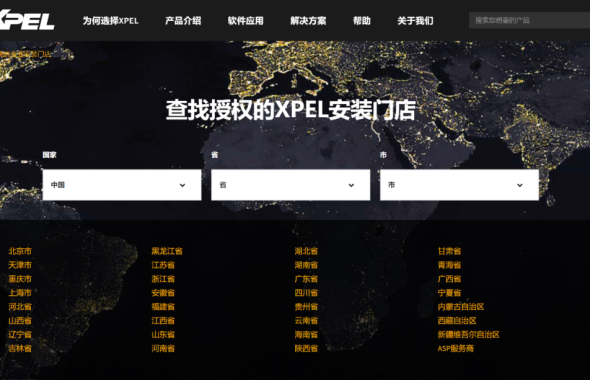Open the 帮助 menu
Screen dimensions: 590x380
362,21
